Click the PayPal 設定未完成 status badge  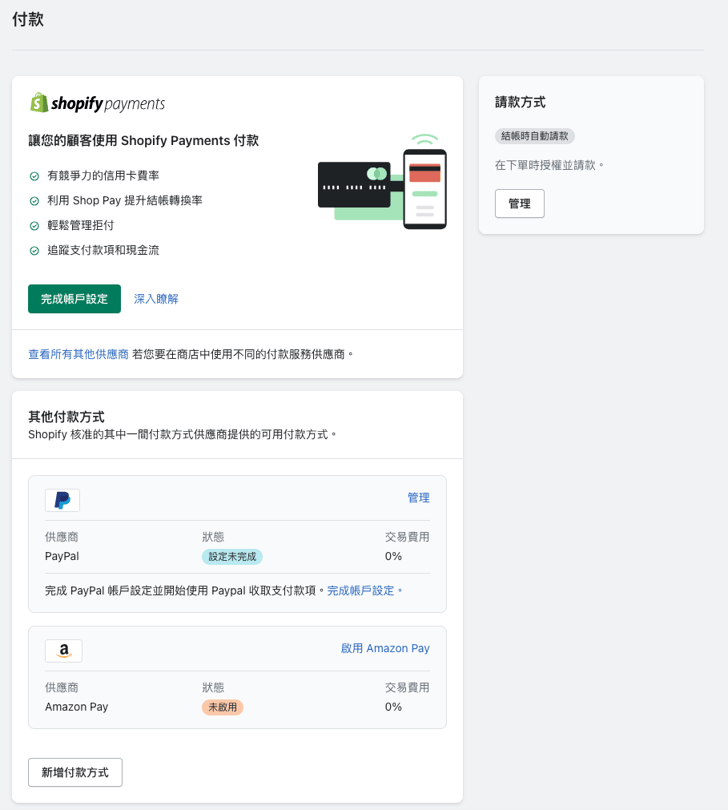pyautogui.click(x=232, y=557)
